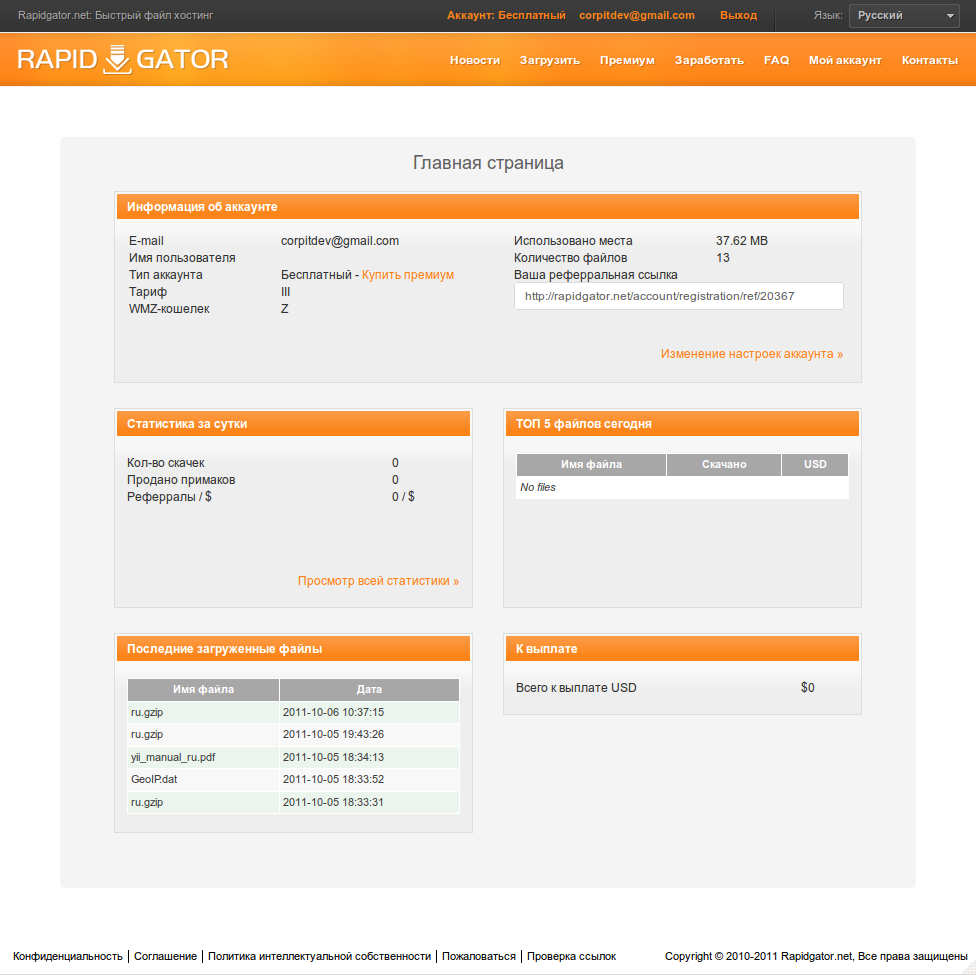The width and height of the screenshot is (976, 975).
Task: Click the Copyright Rapidgator.net footer text
Action: click(816, 956)
